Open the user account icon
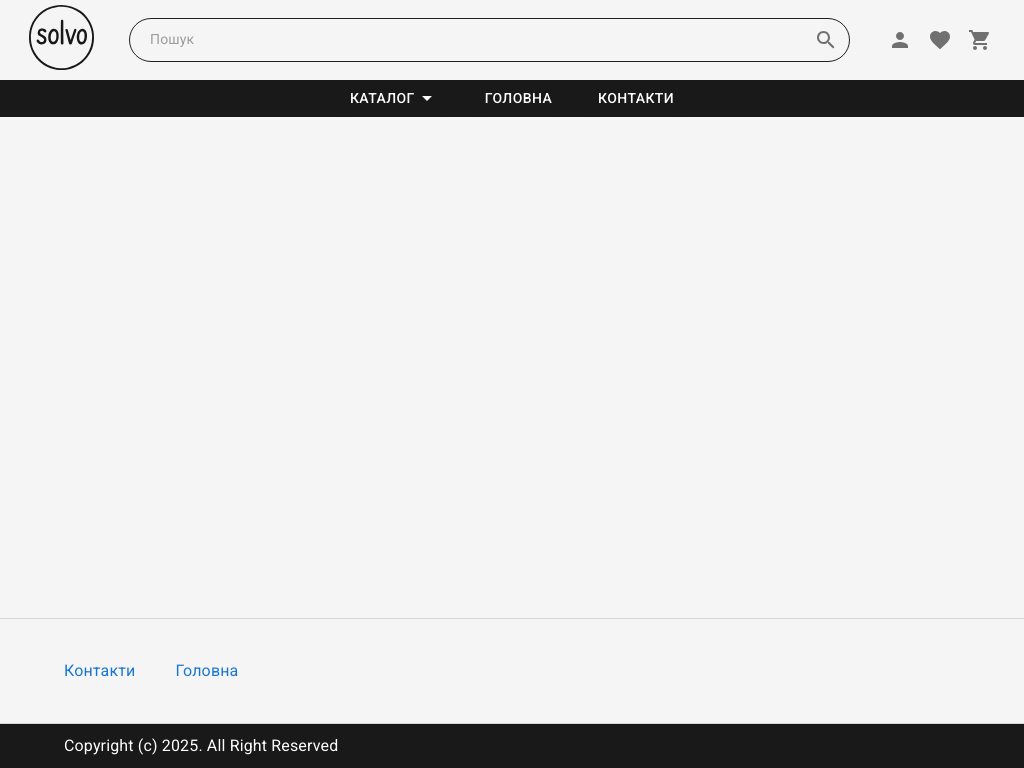Viewport: 1024px width, 768px height. point(900,40)
